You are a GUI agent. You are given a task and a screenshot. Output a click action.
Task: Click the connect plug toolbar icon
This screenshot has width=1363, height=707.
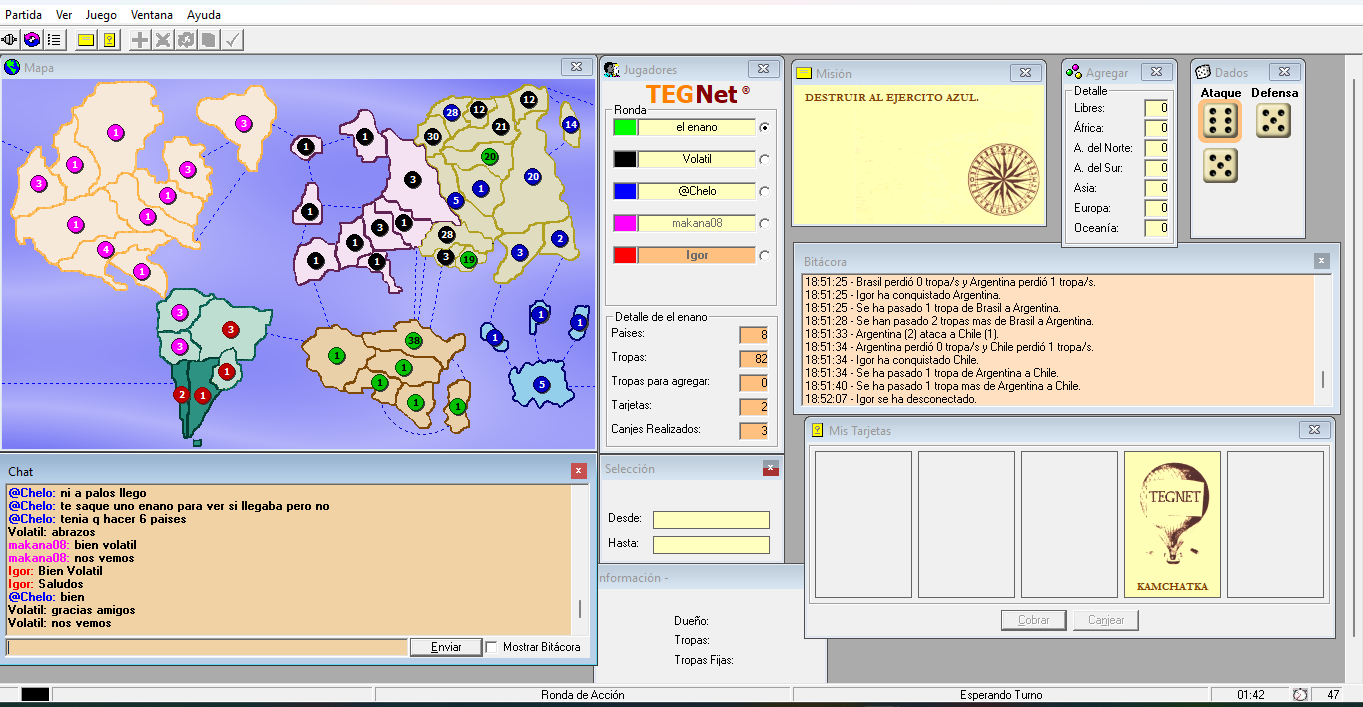tap(10, 40)
